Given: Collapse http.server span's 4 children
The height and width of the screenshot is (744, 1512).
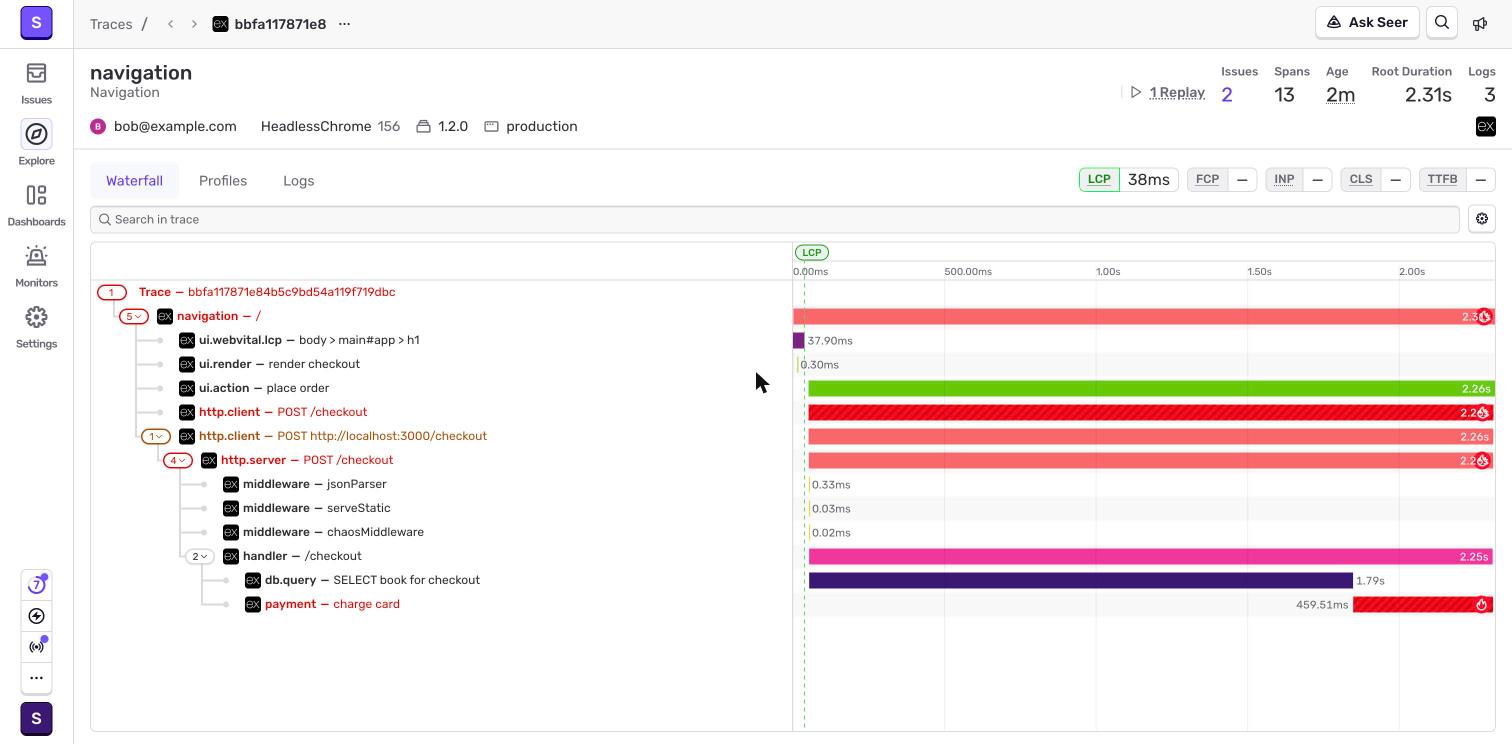Looking at the screenshot, I should pos(177,460).
